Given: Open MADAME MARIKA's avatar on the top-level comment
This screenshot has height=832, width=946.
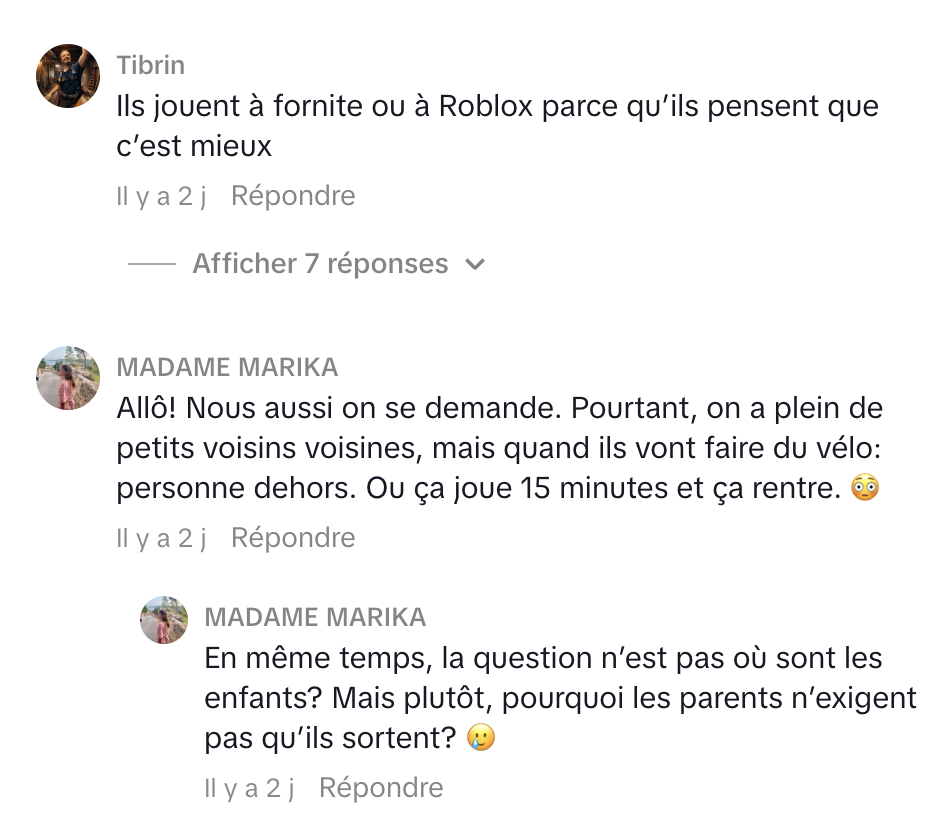Looking at the screenshot, I should pyautogui.click(x=68, y=378).
